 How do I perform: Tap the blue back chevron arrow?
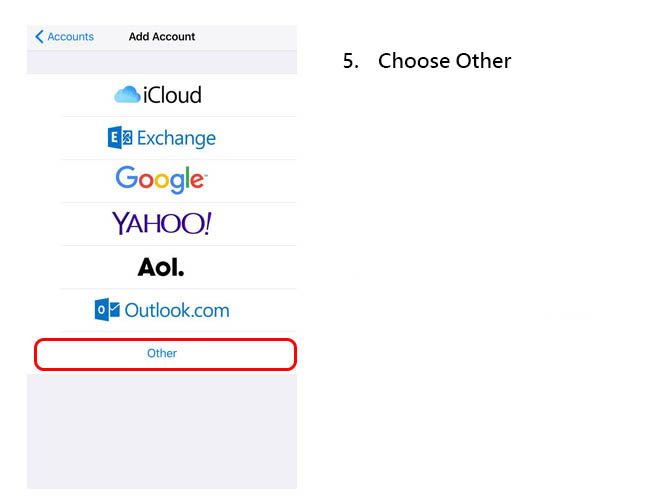click(x=39, y=37)
